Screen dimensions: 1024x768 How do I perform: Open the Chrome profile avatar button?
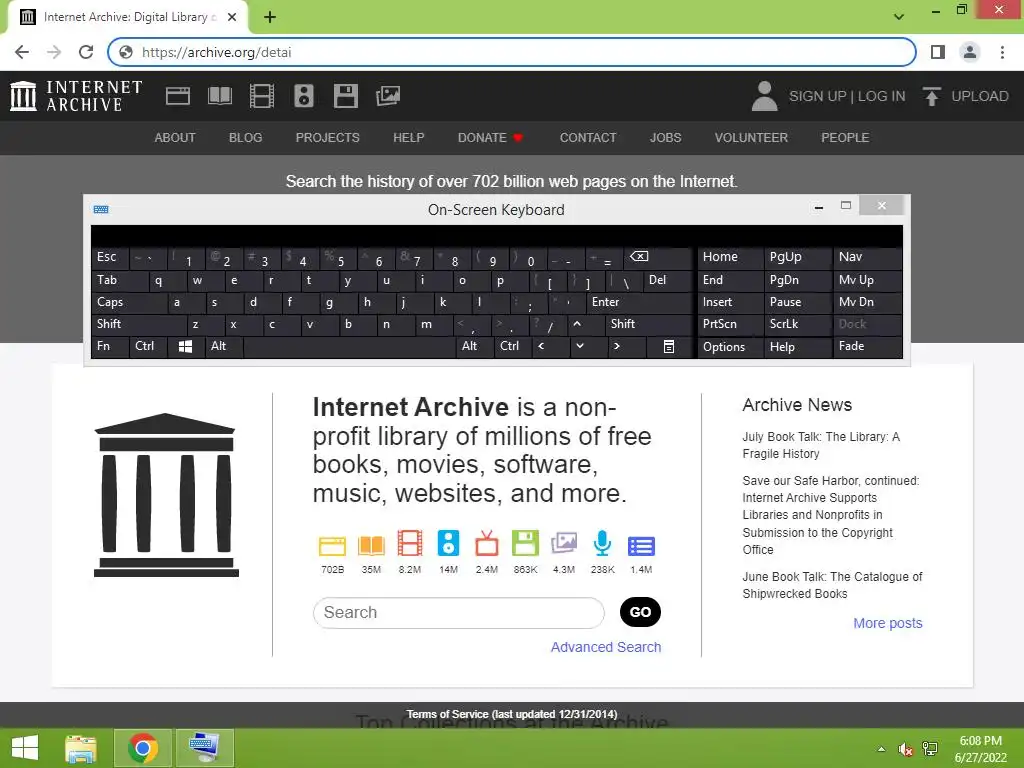pyautogui.click(x=970, y=52)
